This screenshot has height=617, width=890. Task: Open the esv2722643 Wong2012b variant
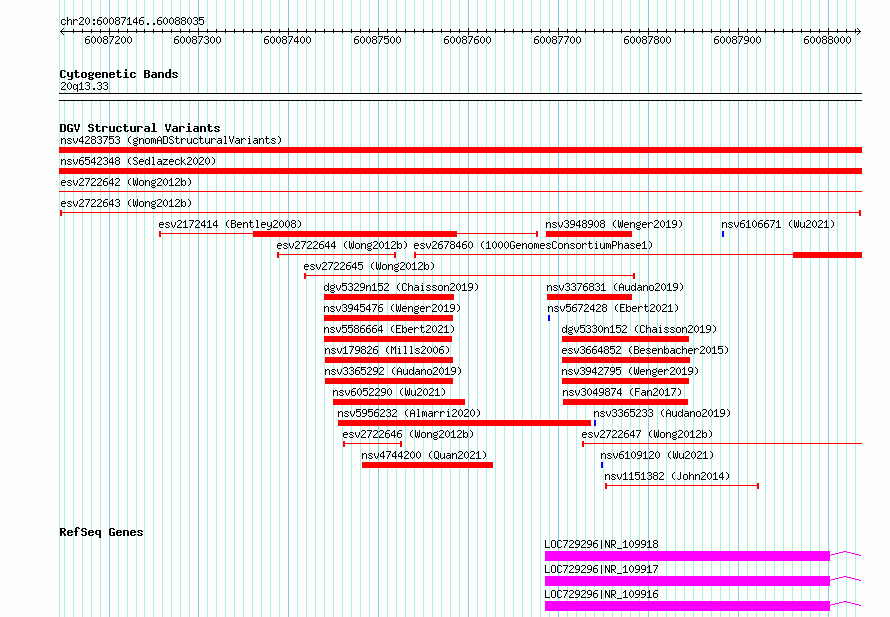[126, 203]
